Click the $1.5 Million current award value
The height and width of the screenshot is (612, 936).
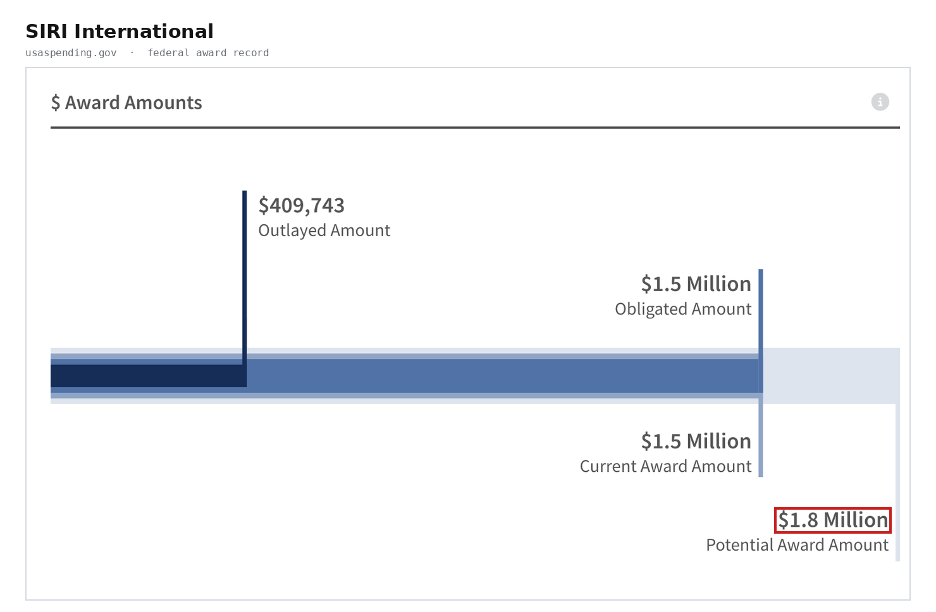click(696, 441)
